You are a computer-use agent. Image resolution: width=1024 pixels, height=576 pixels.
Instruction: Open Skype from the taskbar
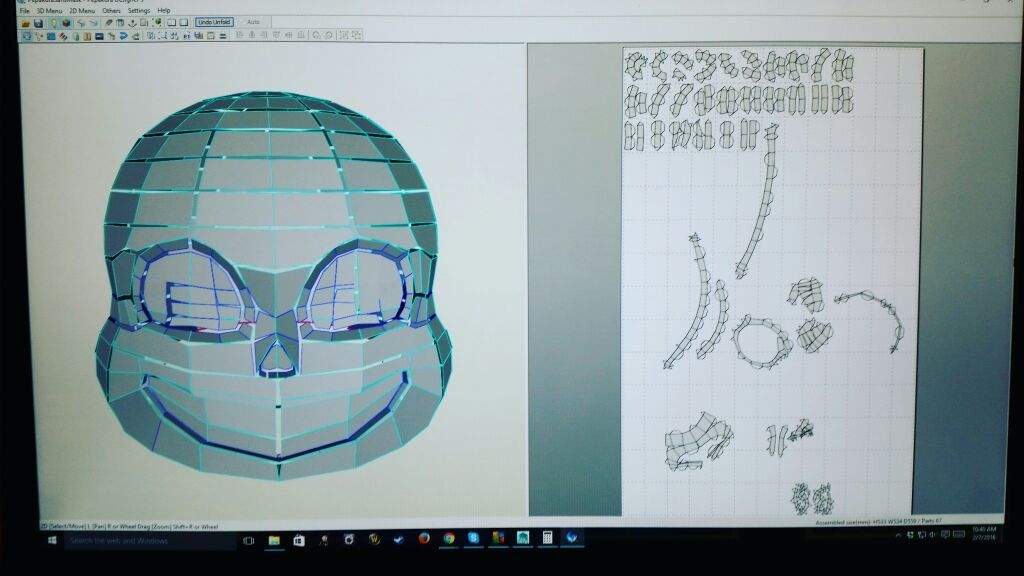[x=473, y=537]
